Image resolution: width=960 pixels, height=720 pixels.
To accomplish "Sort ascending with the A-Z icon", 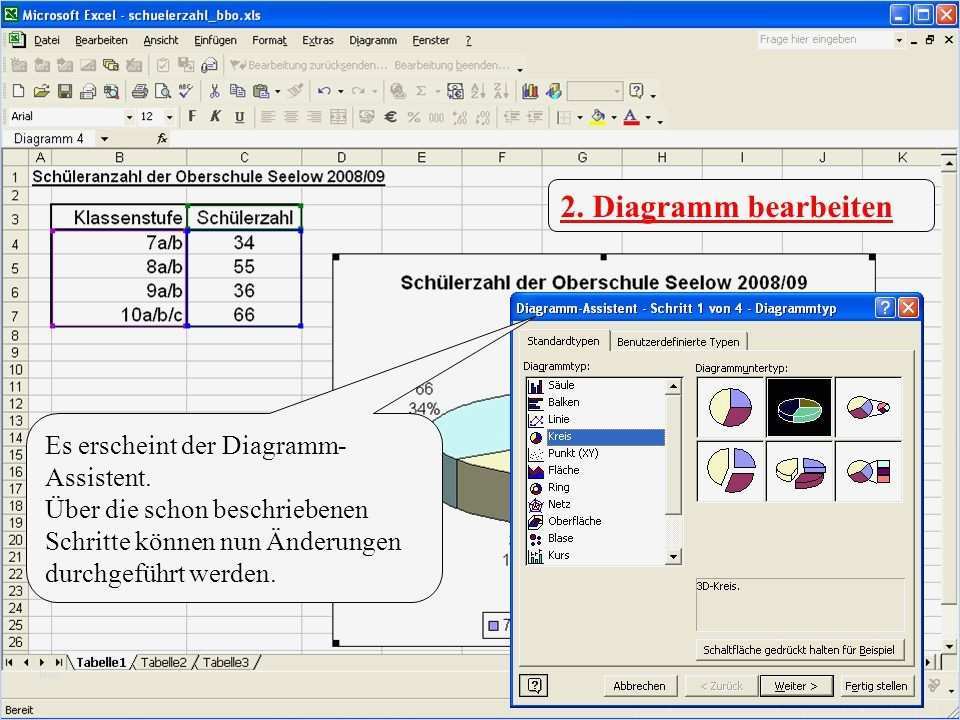I will tap(478, 91).
